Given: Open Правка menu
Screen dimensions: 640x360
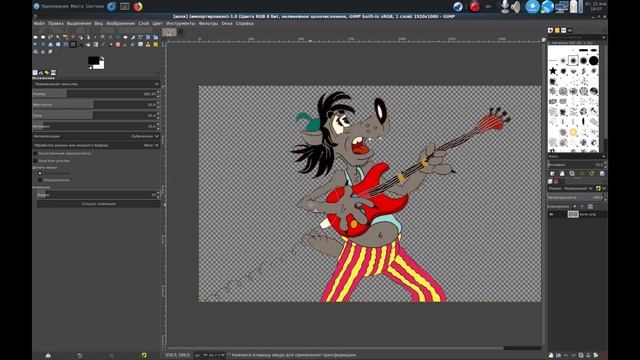Looking at the screenshot, I should [x=56, y=24].
